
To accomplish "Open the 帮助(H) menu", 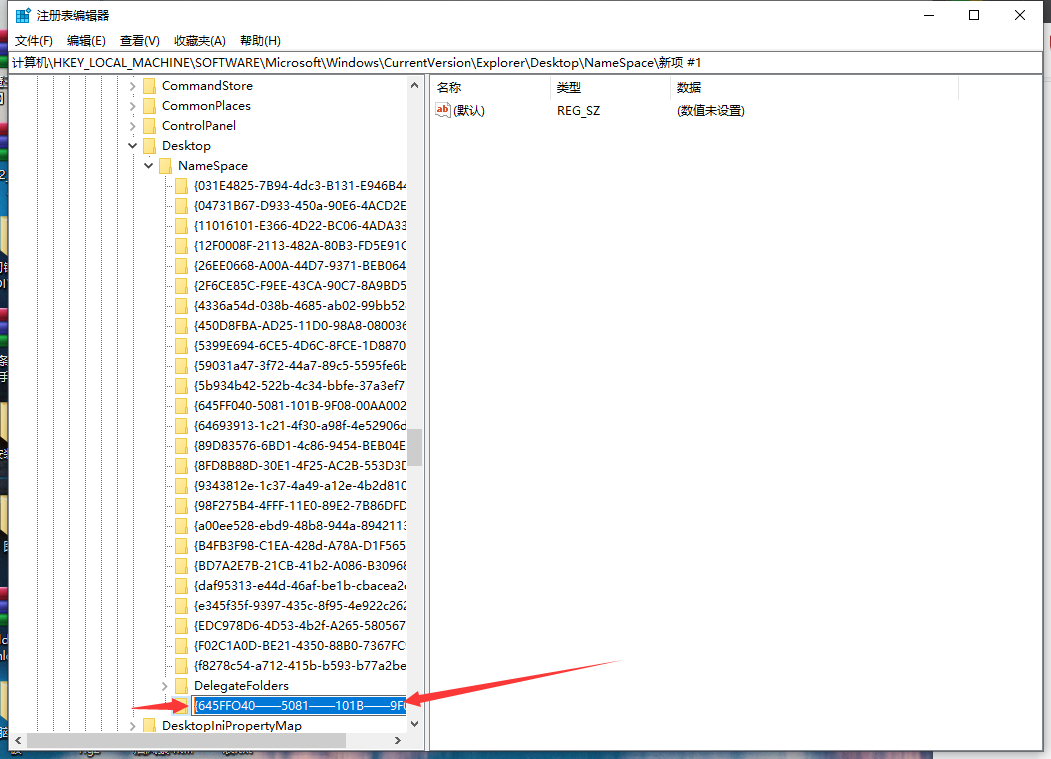I will 260,41.
